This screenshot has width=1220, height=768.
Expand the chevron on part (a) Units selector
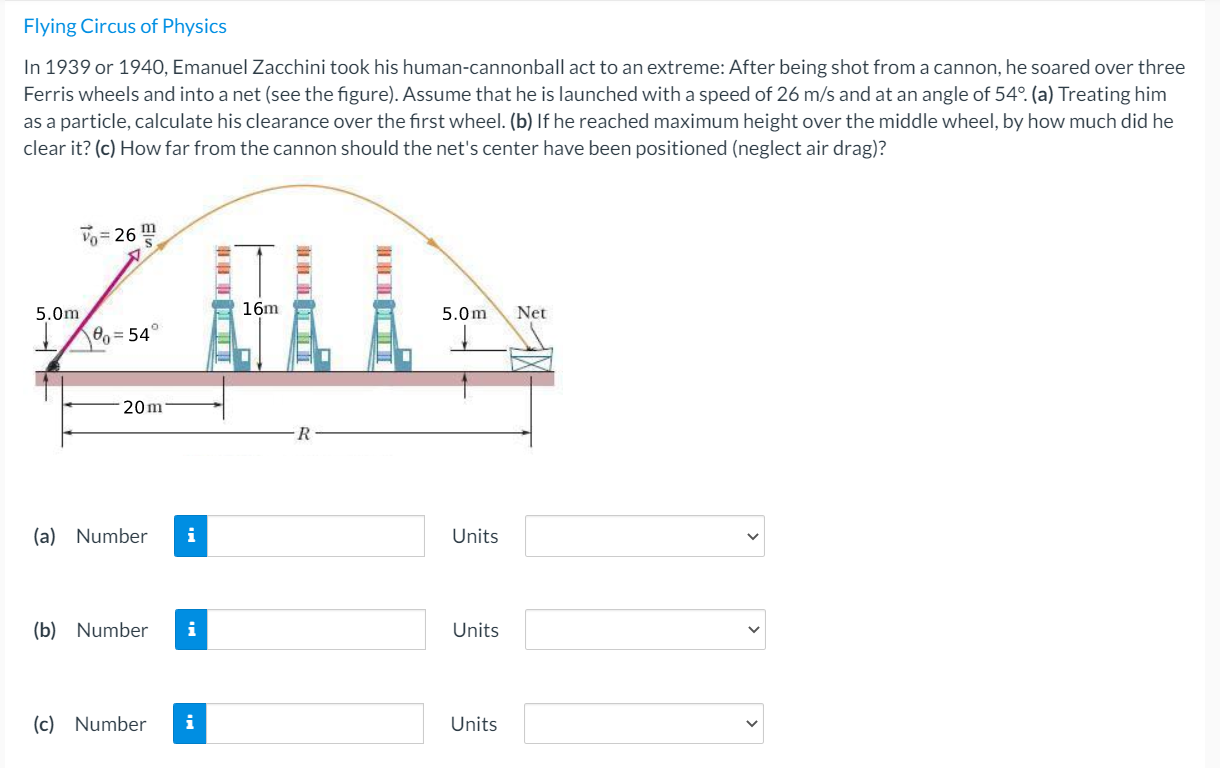point(753,536)
